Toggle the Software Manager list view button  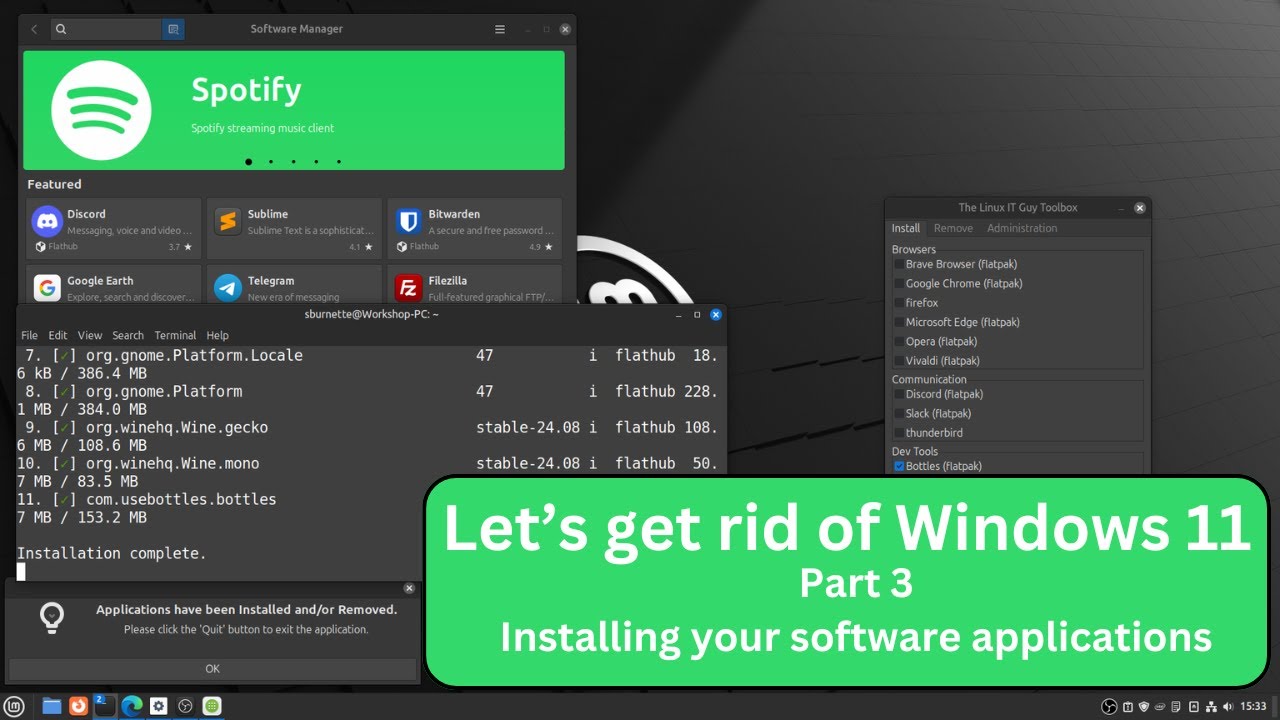pyautogui.click(x=173, y=29)
